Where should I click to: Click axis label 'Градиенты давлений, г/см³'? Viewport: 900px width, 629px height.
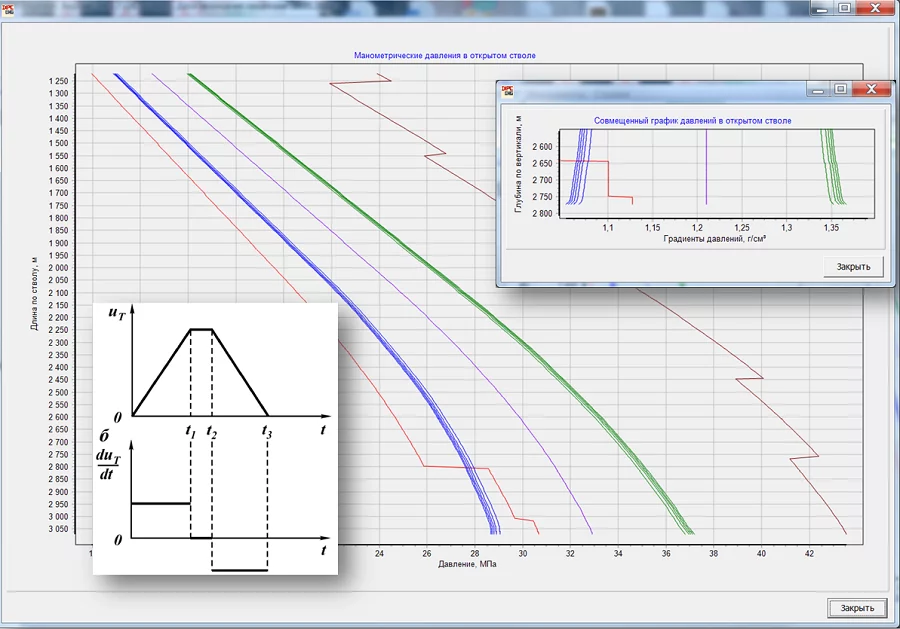(x=715, y=238)
